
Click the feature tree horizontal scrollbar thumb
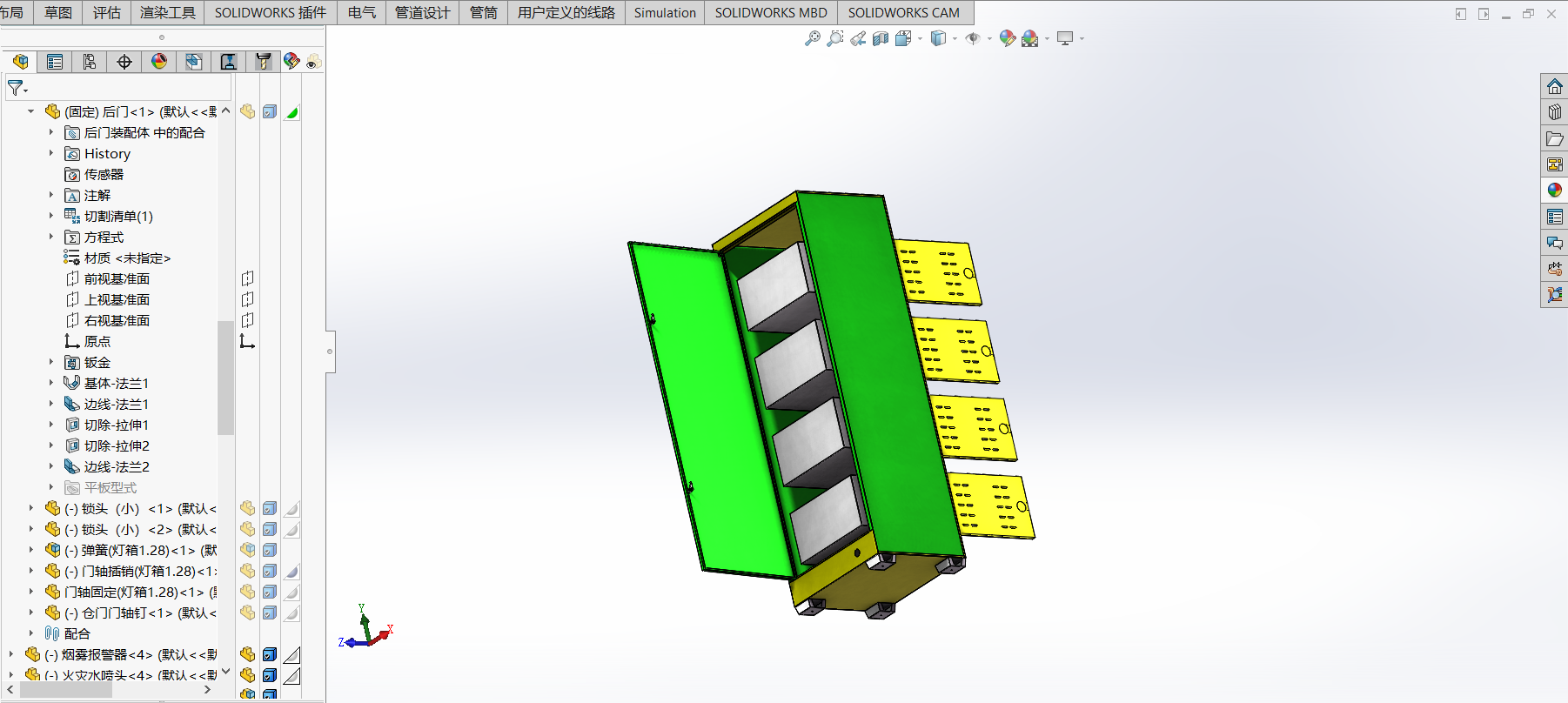tap(66, 689)
